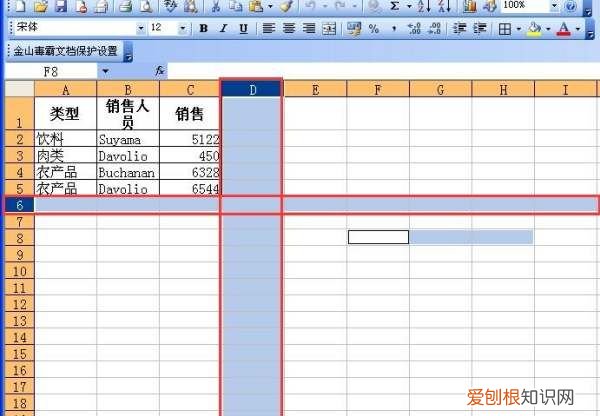600x416 pixels.
Task: Expand the Paste options arrow
Action: [270, 6]
